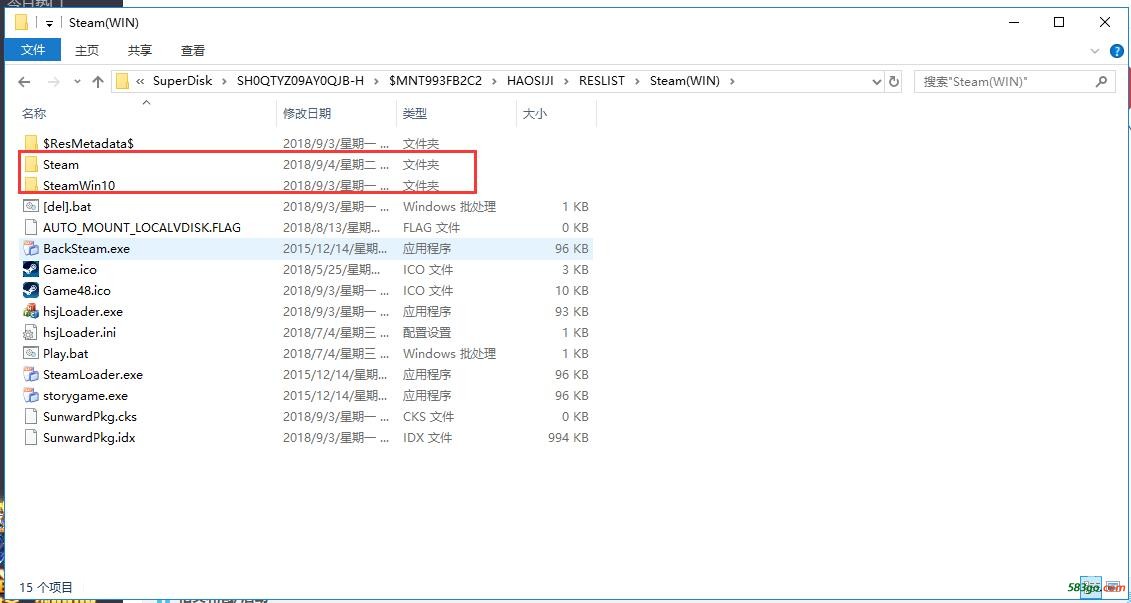The height and width of the screenshot is (603, 1131).
Task: Click the BackSteam.exe application icon
Action: [31, 249]
